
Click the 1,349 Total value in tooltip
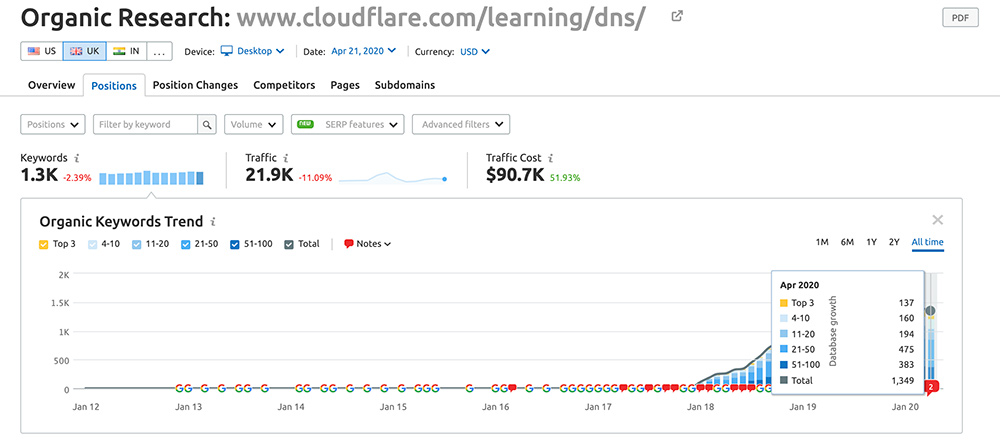click(x=902, y=380)
